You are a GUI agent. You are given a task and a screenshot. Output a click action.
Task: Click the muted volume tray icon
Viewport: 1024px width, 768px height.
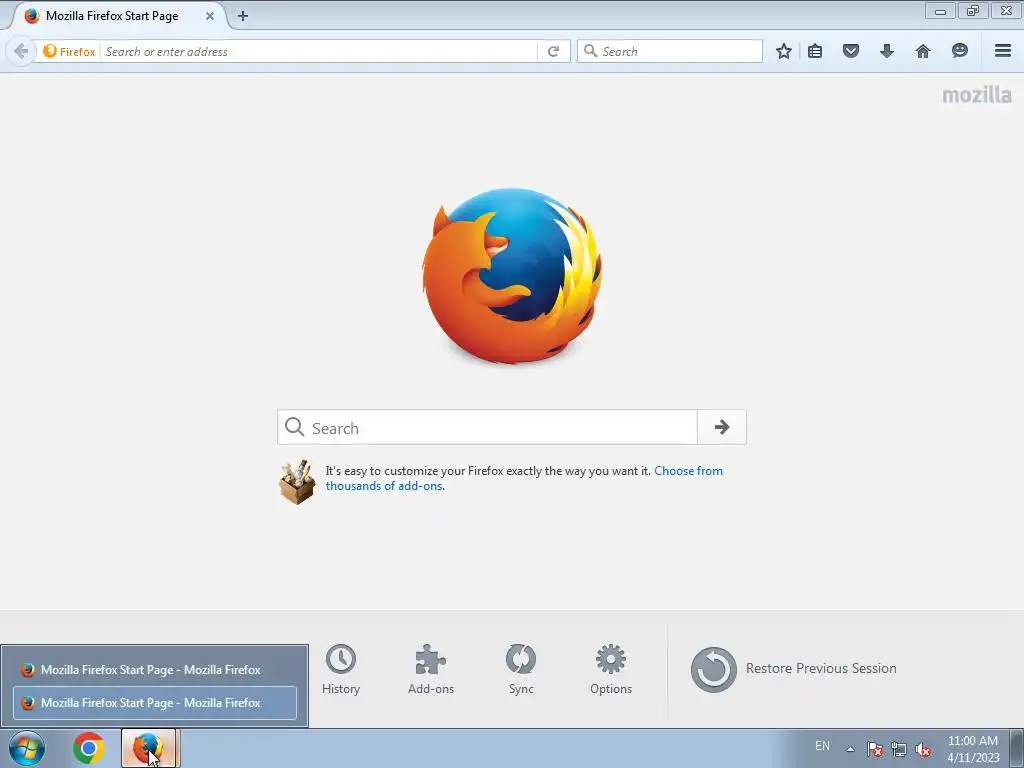tap(923, 749)
